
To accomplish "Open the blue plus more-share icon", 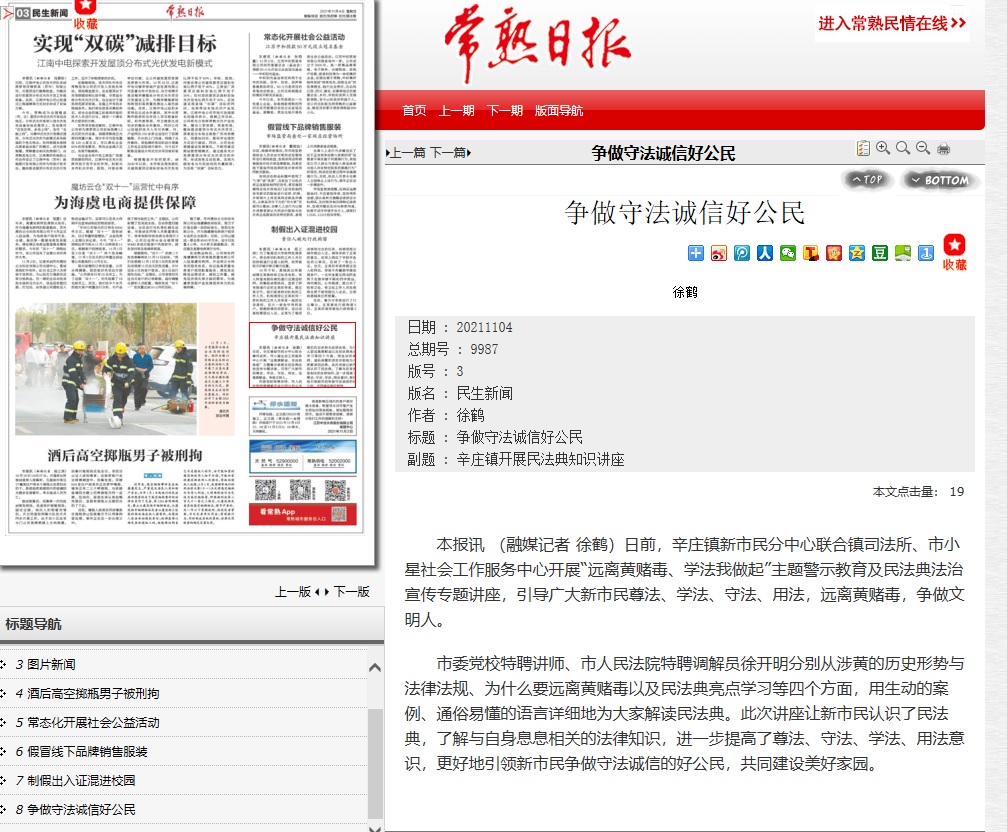I will [696, 253].
